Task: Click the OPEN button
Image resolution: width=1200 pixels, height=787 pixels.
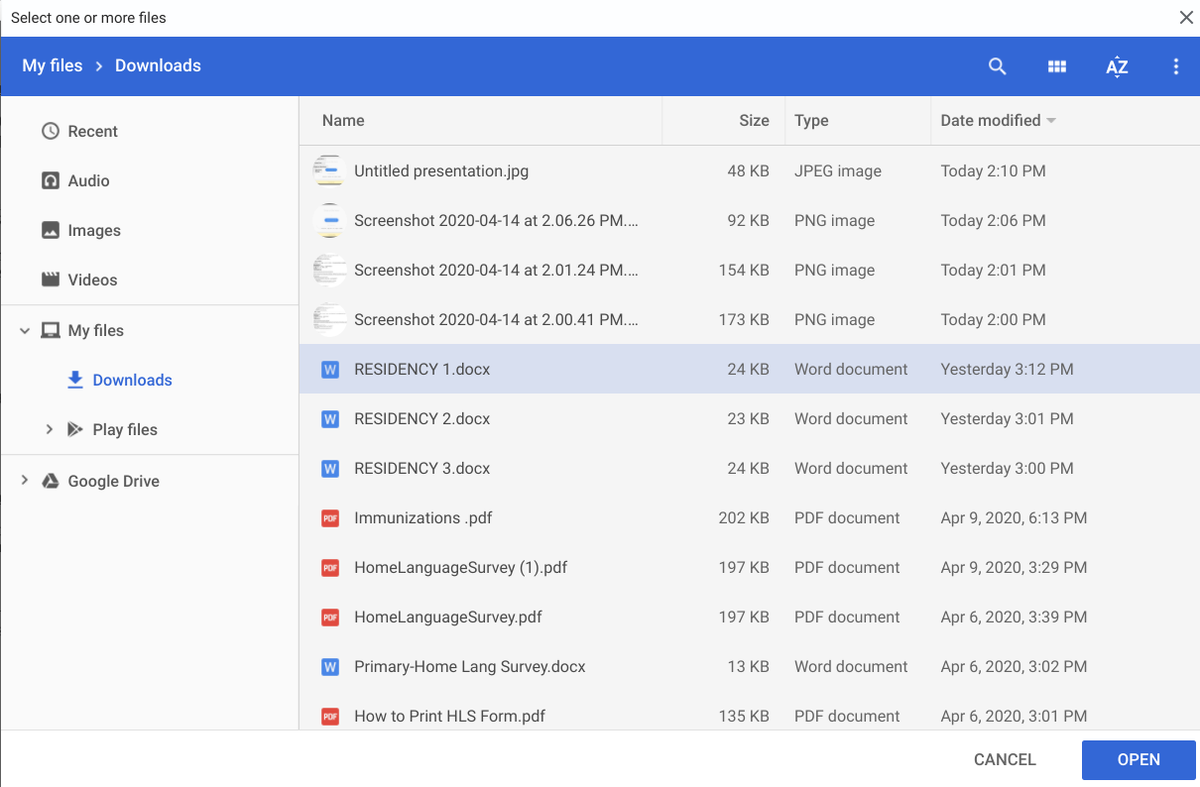Action: coord(1139,760)
